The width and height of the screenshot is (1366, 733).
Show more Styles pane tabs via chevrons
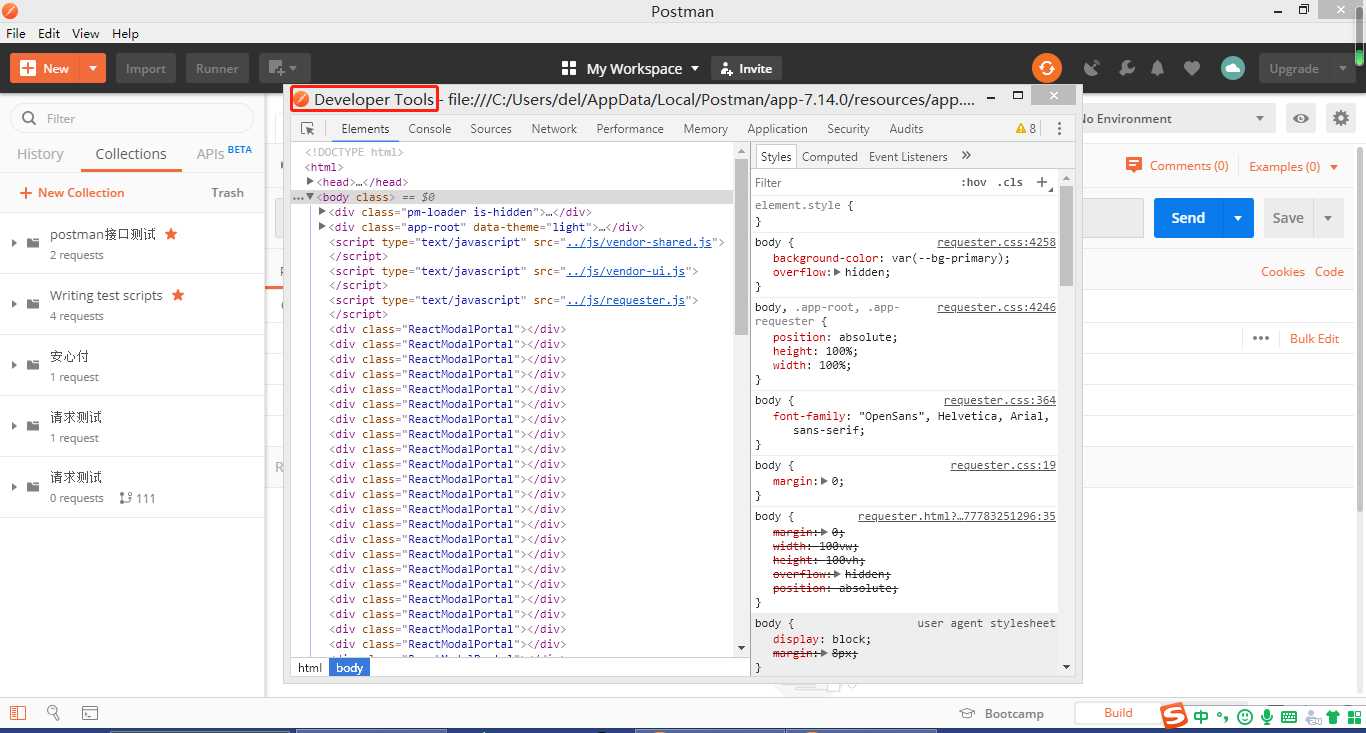coord(966,156)
